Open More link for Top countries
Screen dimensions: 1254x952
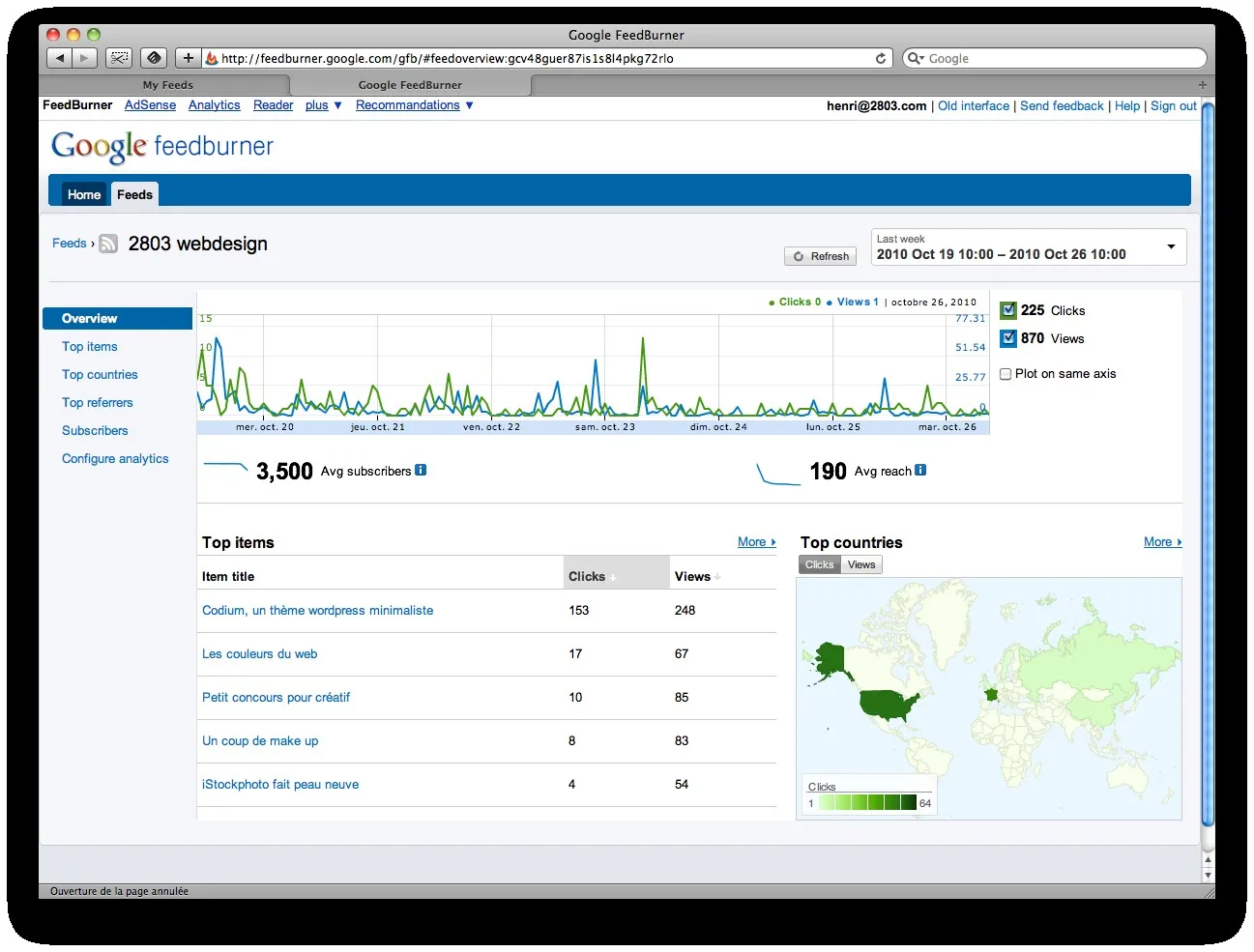[1162, 542]
